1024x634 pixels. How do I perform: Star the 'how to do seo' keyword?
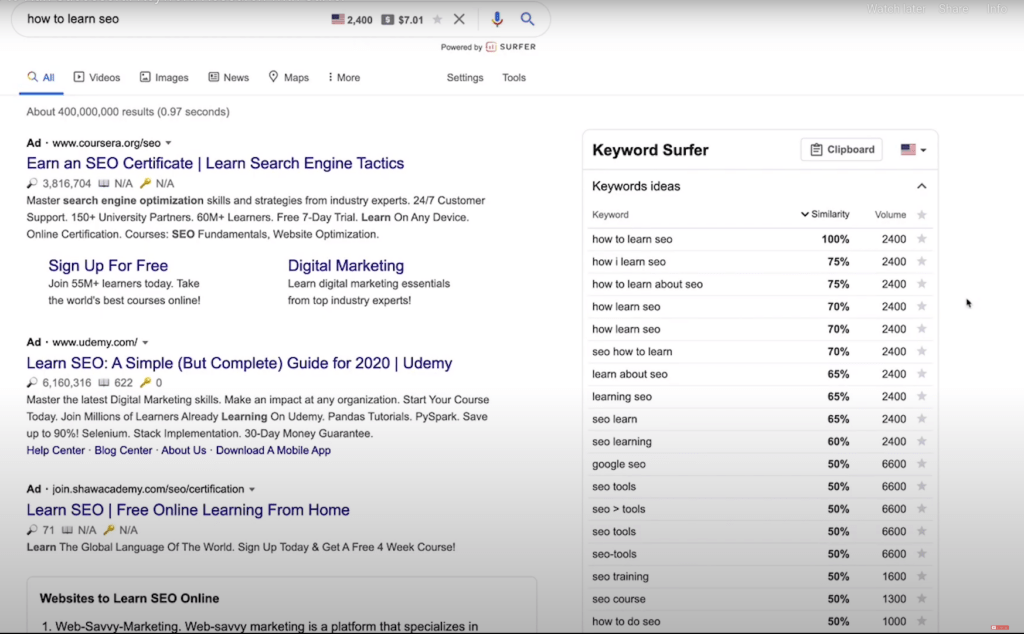[921, 622]
